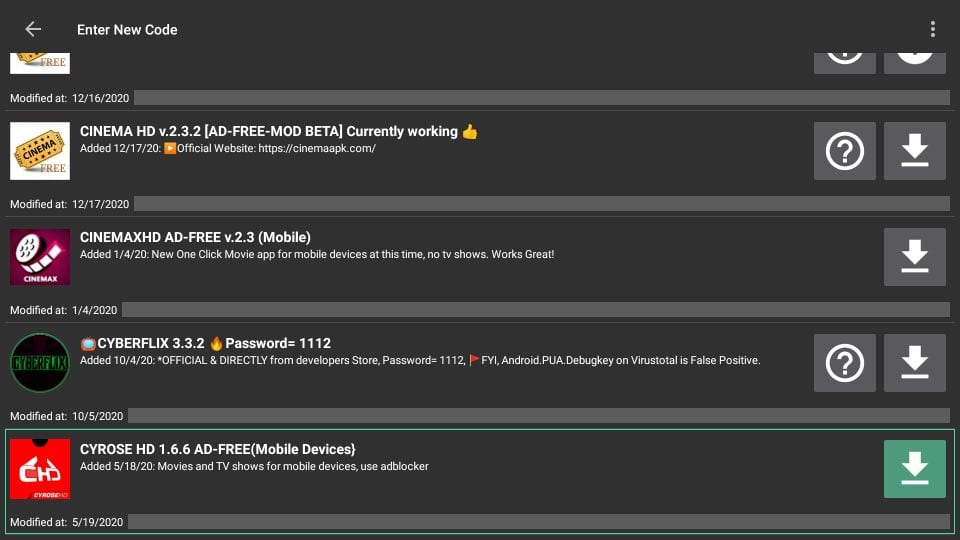Open help info for CINEMA HD v.2.3.2
The height and width of the screenshot is (540, 960).
coord(844,151)
